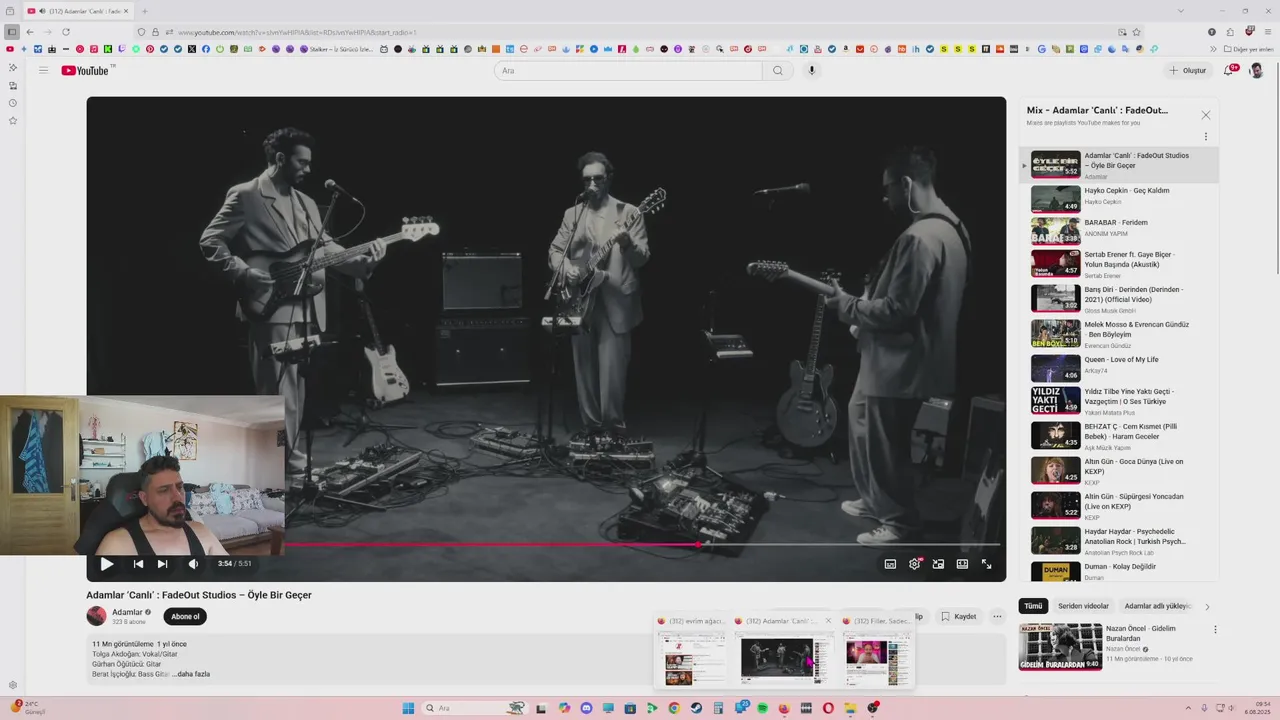
Task: Enter full screen mode
Action: (x=986, y=564)
